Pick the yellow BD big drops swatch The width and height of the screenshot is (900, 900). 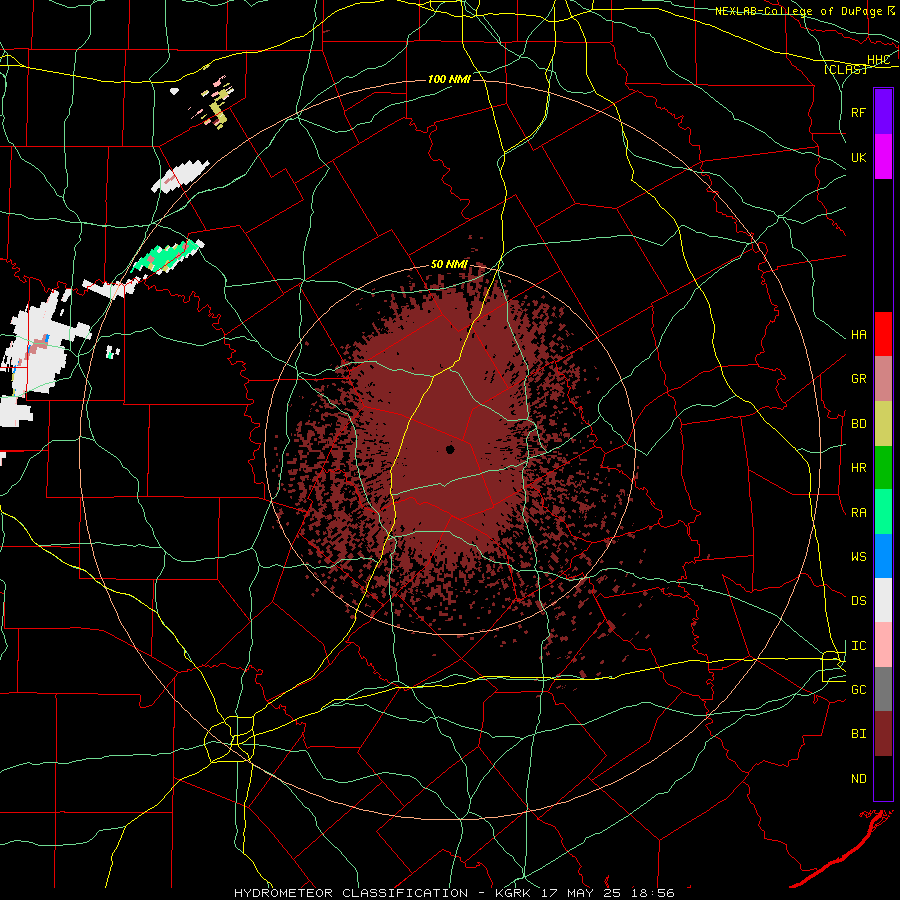pyautogui.click(x=883, y=424)
